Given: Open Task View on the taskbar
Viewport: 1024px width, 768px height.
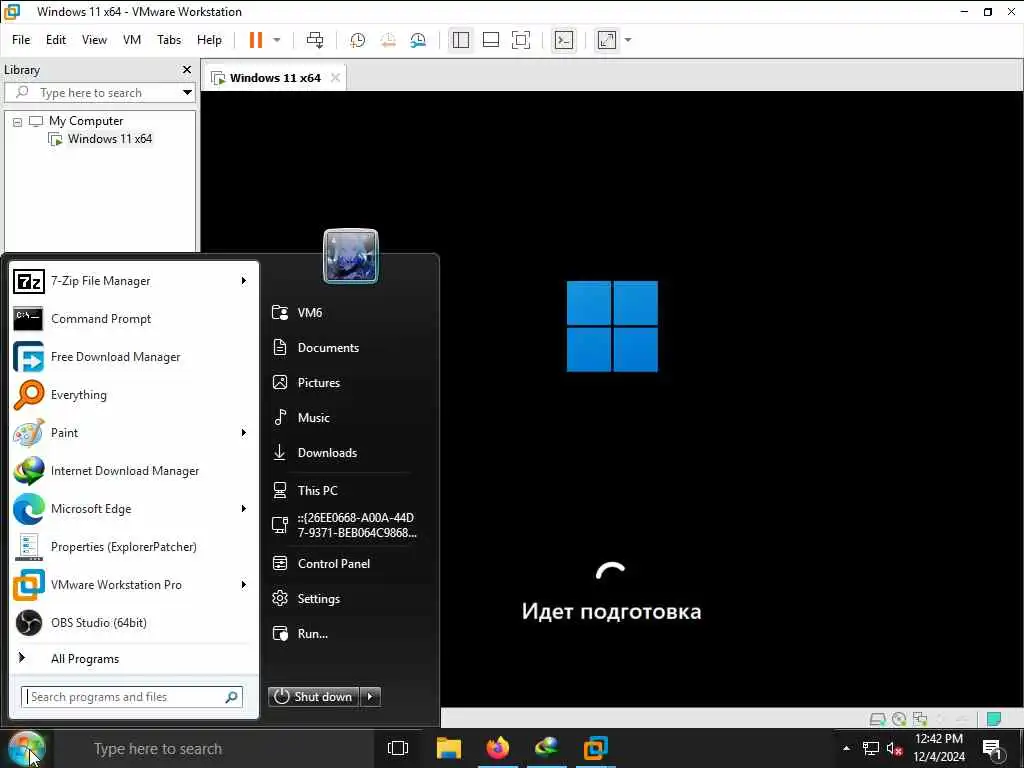Looking at the screenshot, I should [x=398, y=748].
